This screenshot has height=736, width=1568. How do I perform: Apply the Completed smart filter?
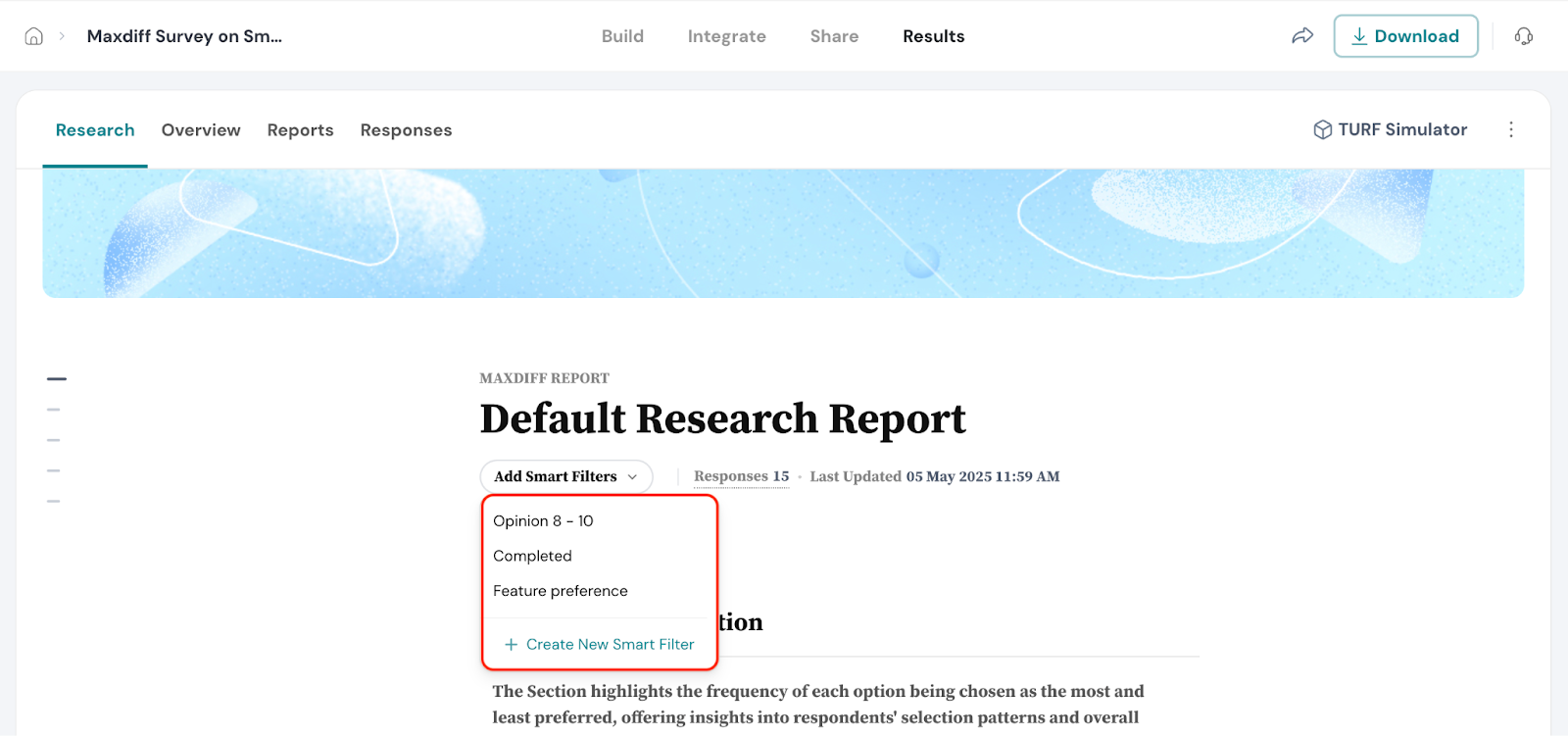click(532, 556)
